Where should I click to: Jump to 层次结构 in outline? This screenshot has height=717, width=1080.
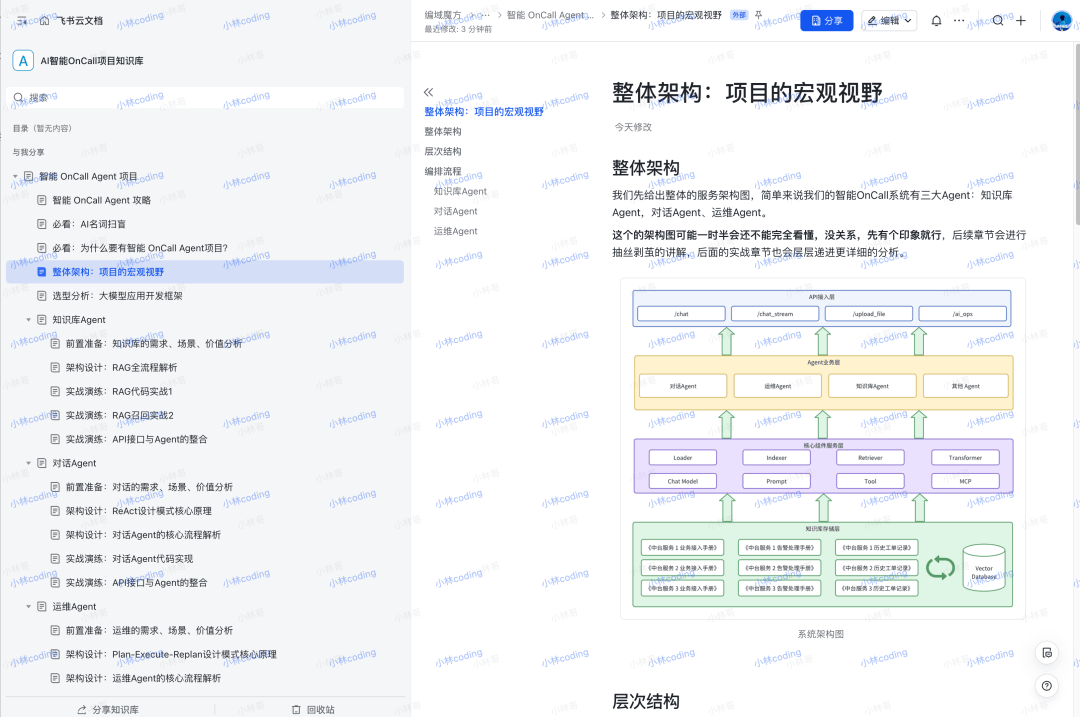tap(443, 151)
